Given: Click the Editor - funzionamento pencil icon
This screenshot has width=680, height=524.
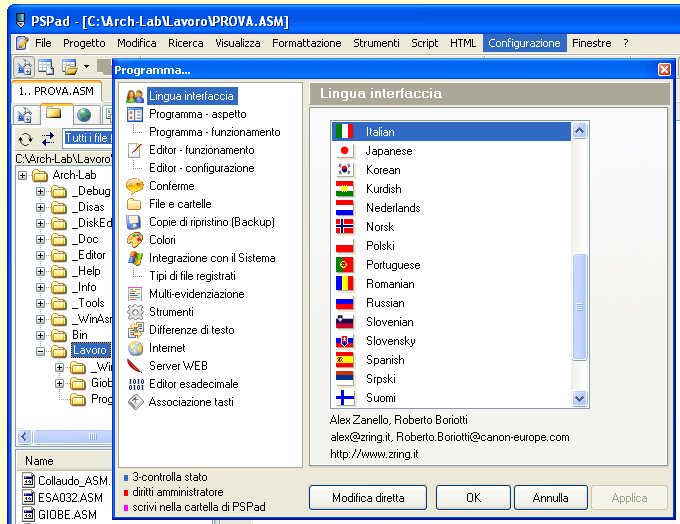Looking at the screenshot, I should pos(135,150).
